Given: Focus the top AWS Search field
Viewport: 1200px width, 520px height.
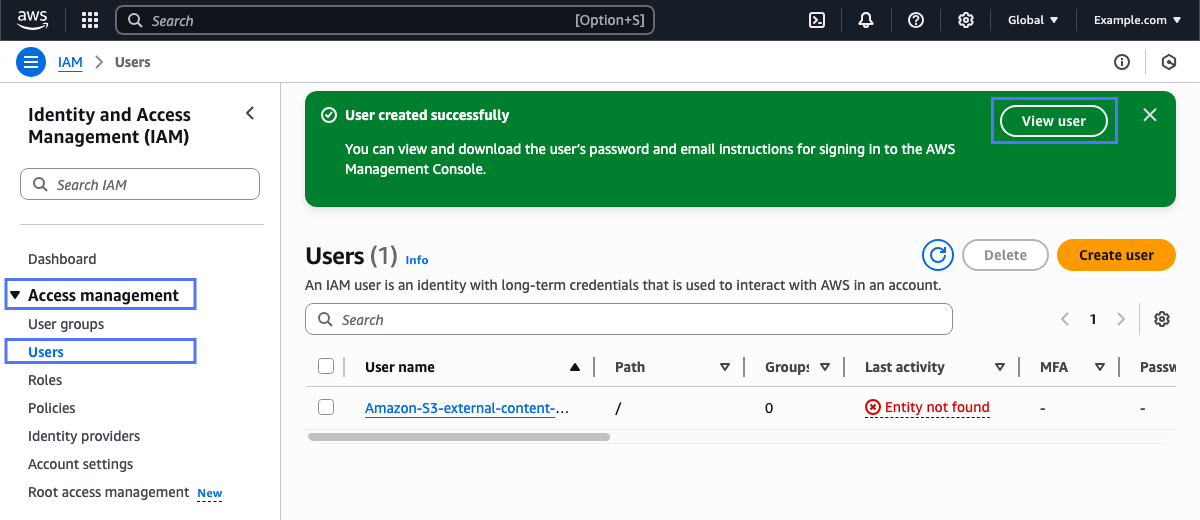Looking at the screenshot, I should [385, 20].
